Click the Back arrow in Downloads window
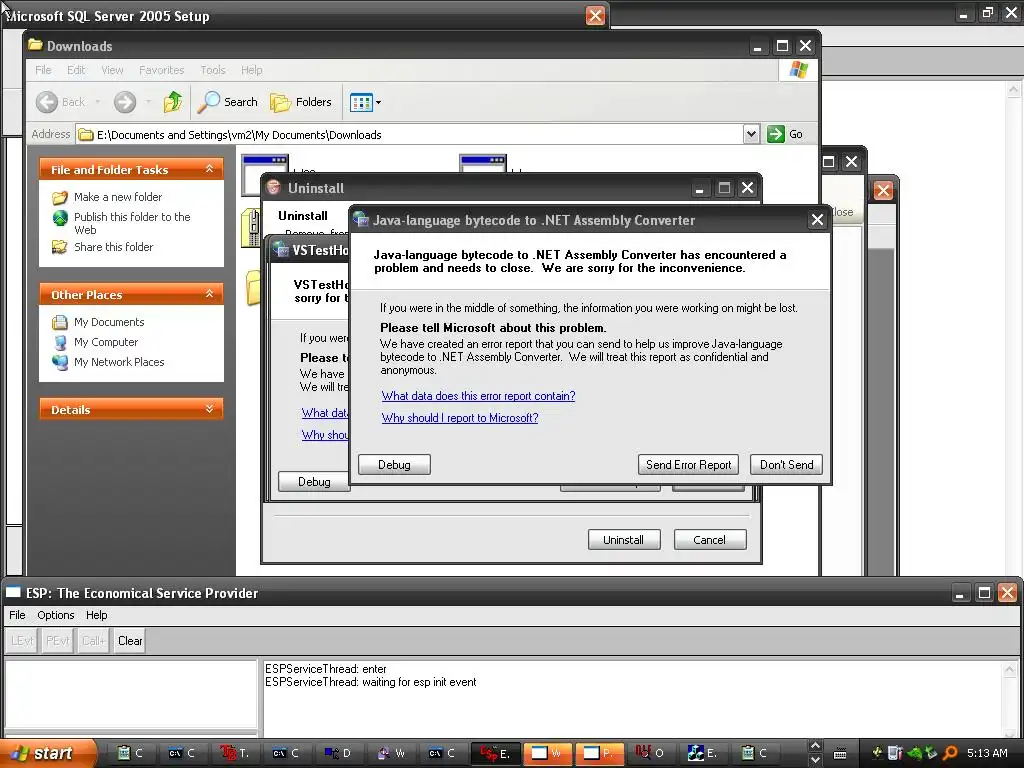Viewport: 1024px width, 768px height. pyautogui.click(x=46, y=102)
